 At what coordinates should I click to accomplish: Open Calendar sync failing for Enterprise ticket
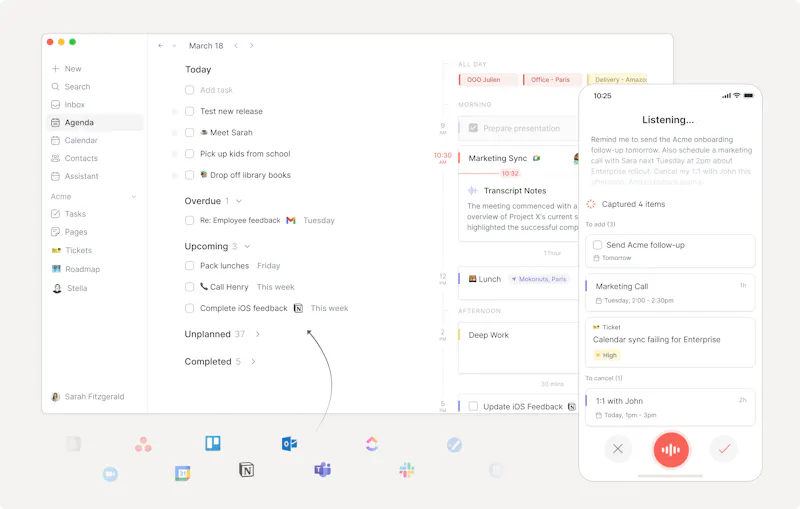point(670,342)
